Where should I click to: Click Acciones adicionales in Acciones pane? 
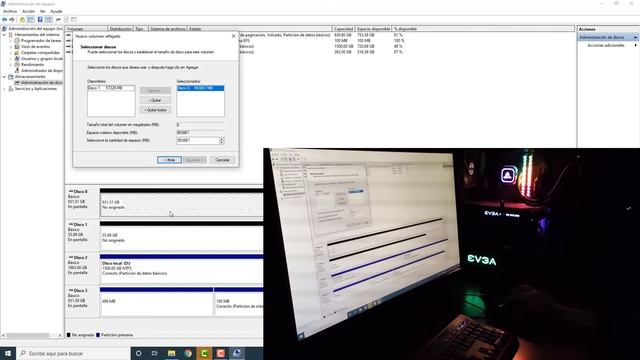(606, 45)
